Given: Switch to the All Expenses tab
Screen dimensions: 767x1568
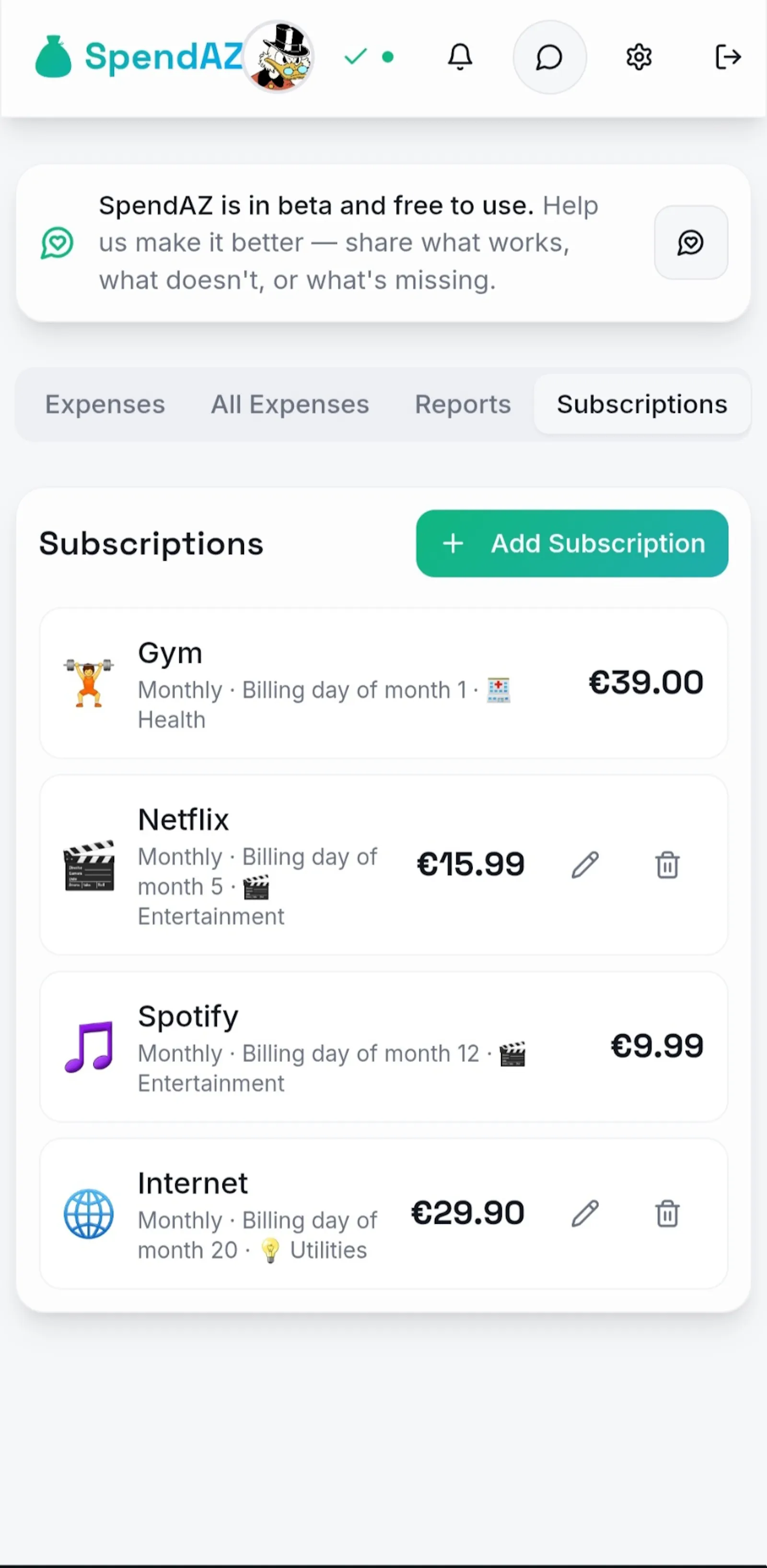Looking at the screenshot, I should coord(290,404).
